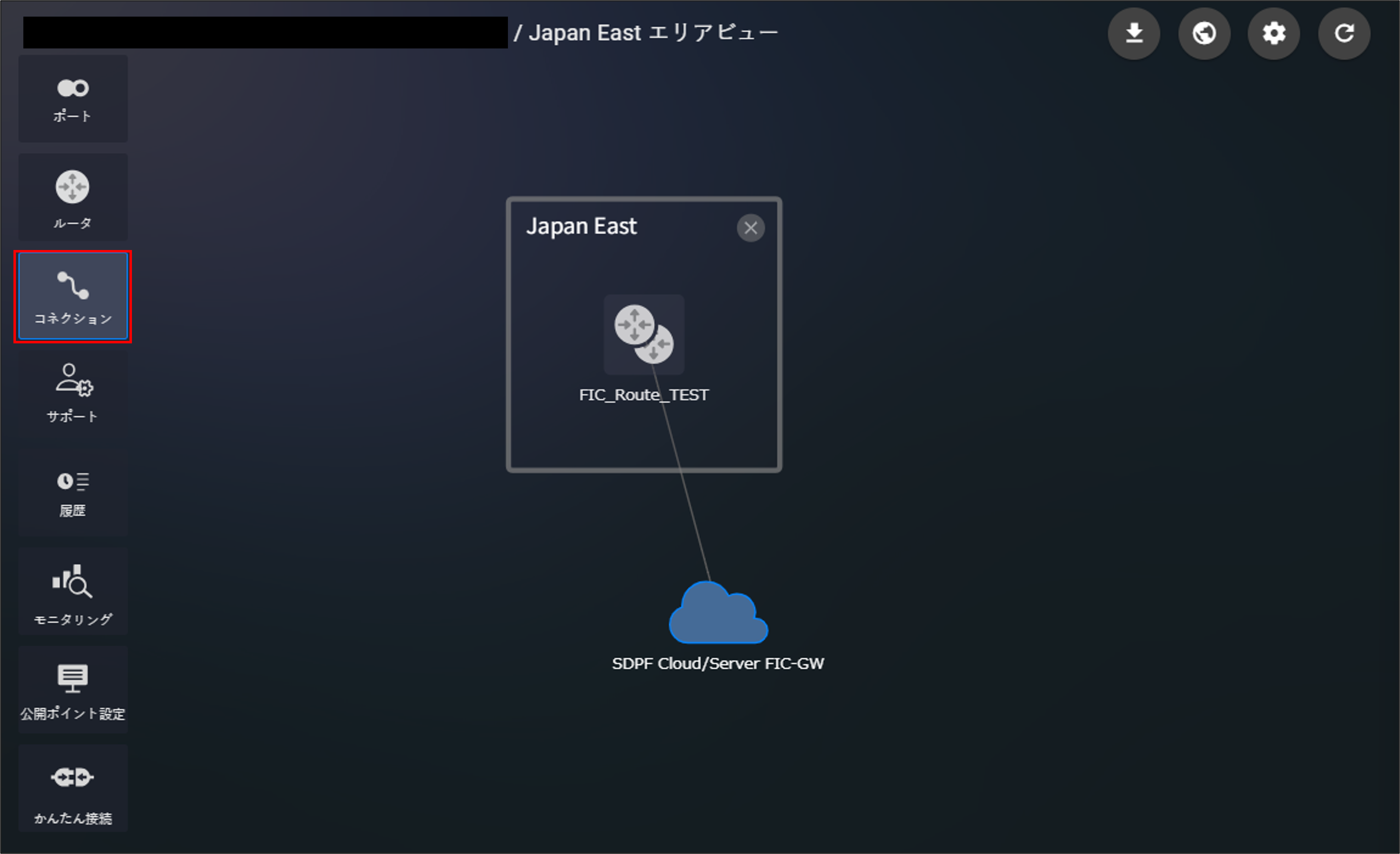The width and height of the screenshot is (1400, 854).
Task: Click the download icon in the top bar
Action: pyautogui.click(x=1134, y=33)
